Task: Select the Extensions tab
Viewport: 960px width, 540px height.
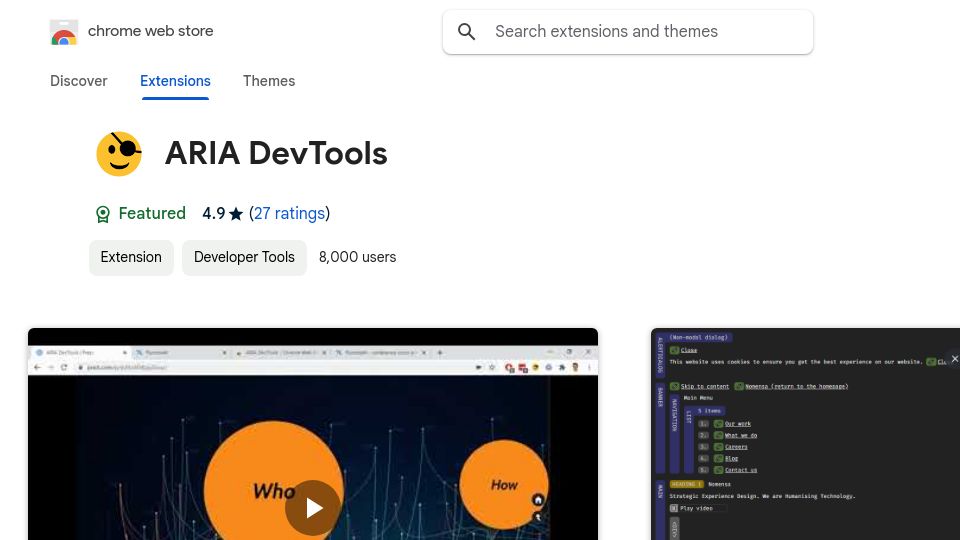Action: tap(175, 81)
